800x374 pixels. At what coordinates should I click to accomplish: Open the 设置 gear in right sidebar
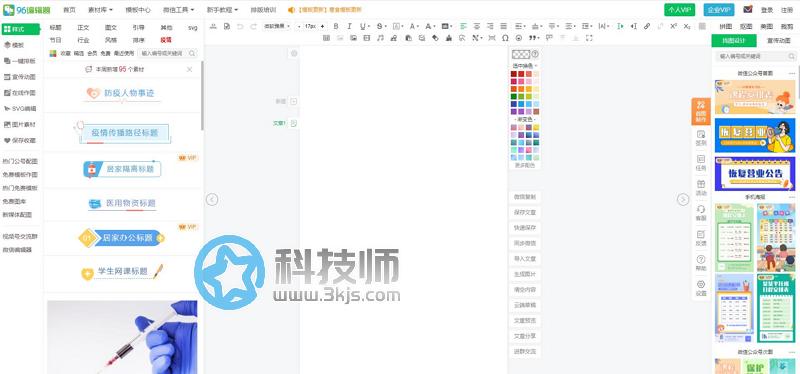(x=701, y=288)
